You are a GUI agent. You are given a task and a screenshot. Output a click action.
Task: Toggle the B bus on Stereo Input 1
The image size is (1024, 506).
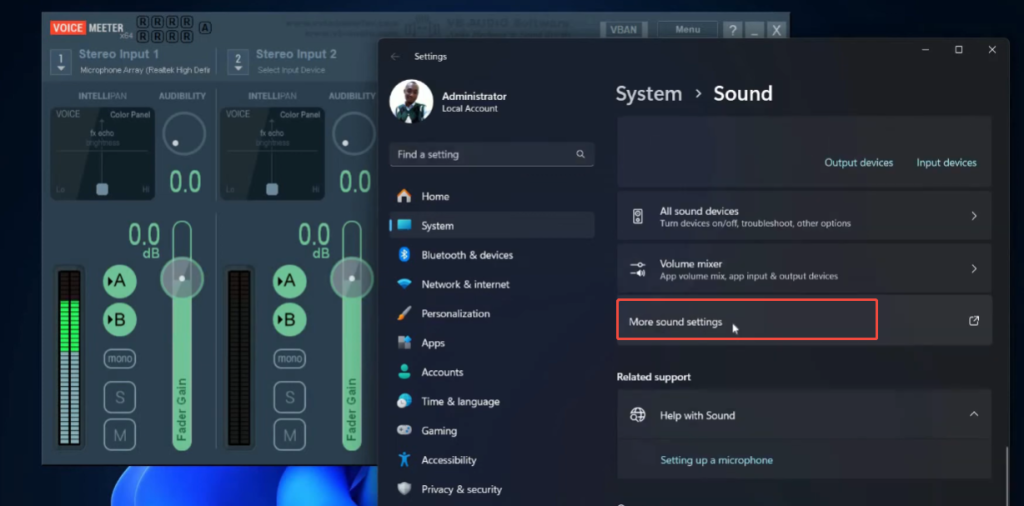pos(120,319)
